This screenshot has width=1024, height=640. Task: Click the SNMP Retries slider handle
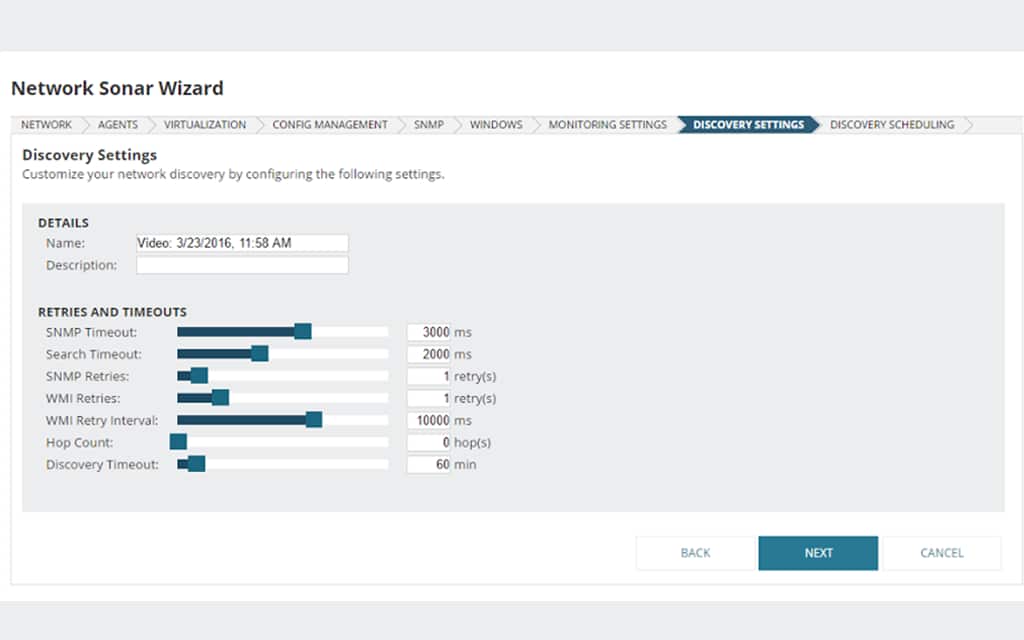(198, 375)
